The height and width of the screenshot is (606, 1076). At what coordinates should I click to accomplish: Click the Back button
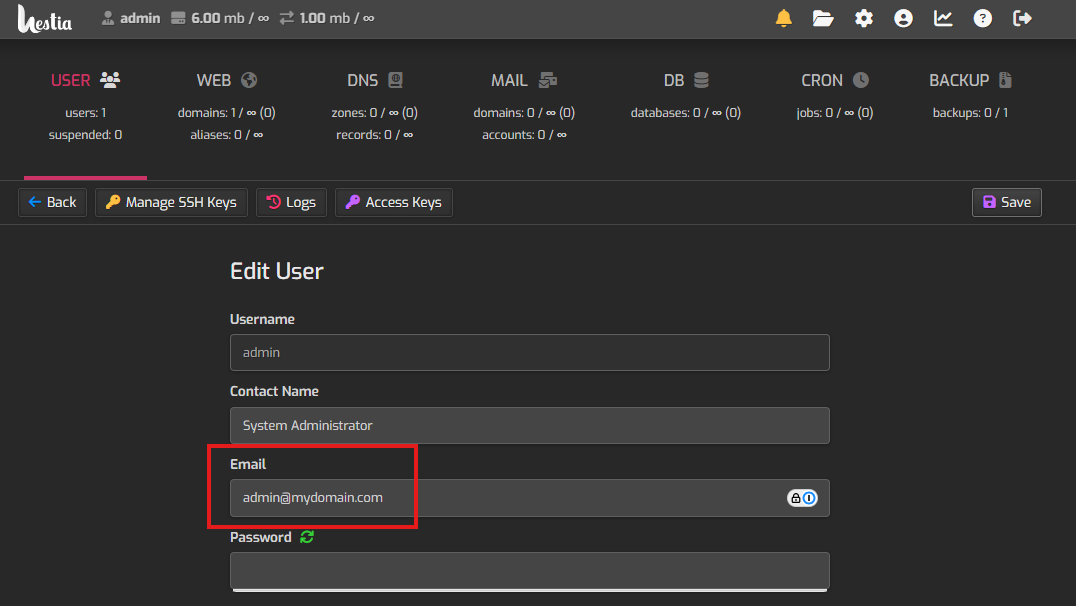[x=52, y=202]
